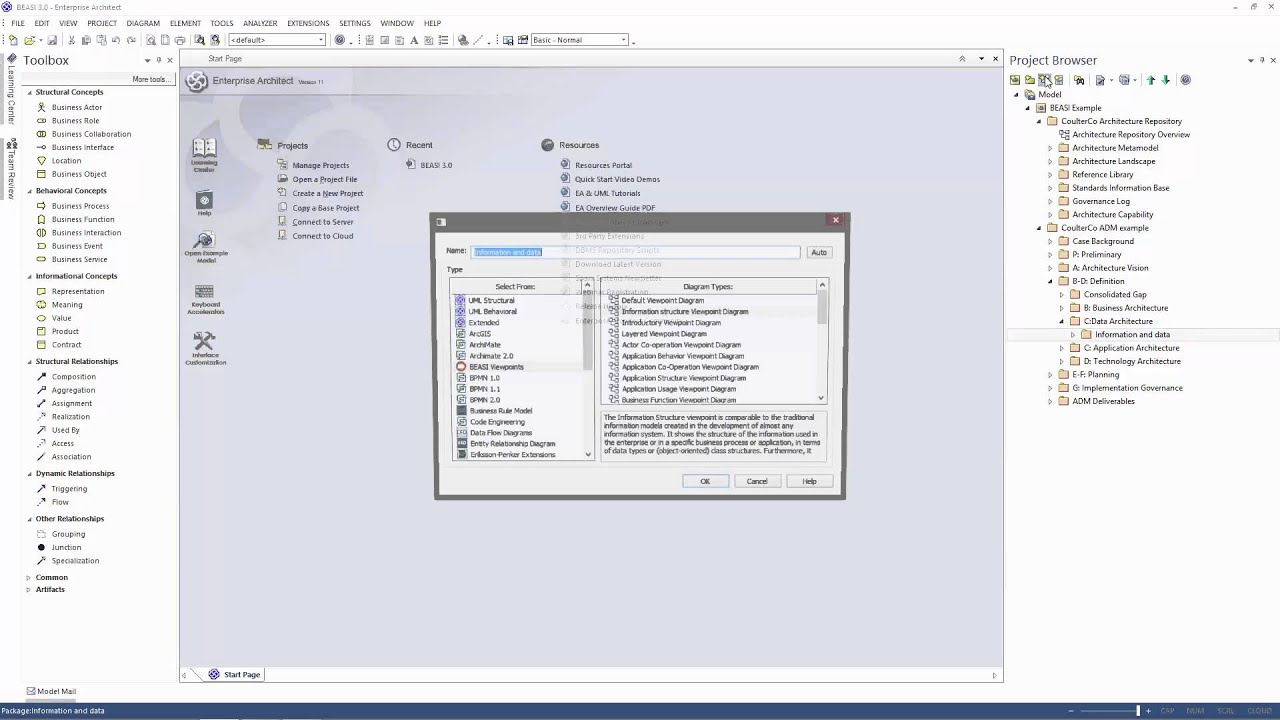The image size is (1280, 720).
Task: Select Business Object tool in Toolbox
Action: [79, 174]
